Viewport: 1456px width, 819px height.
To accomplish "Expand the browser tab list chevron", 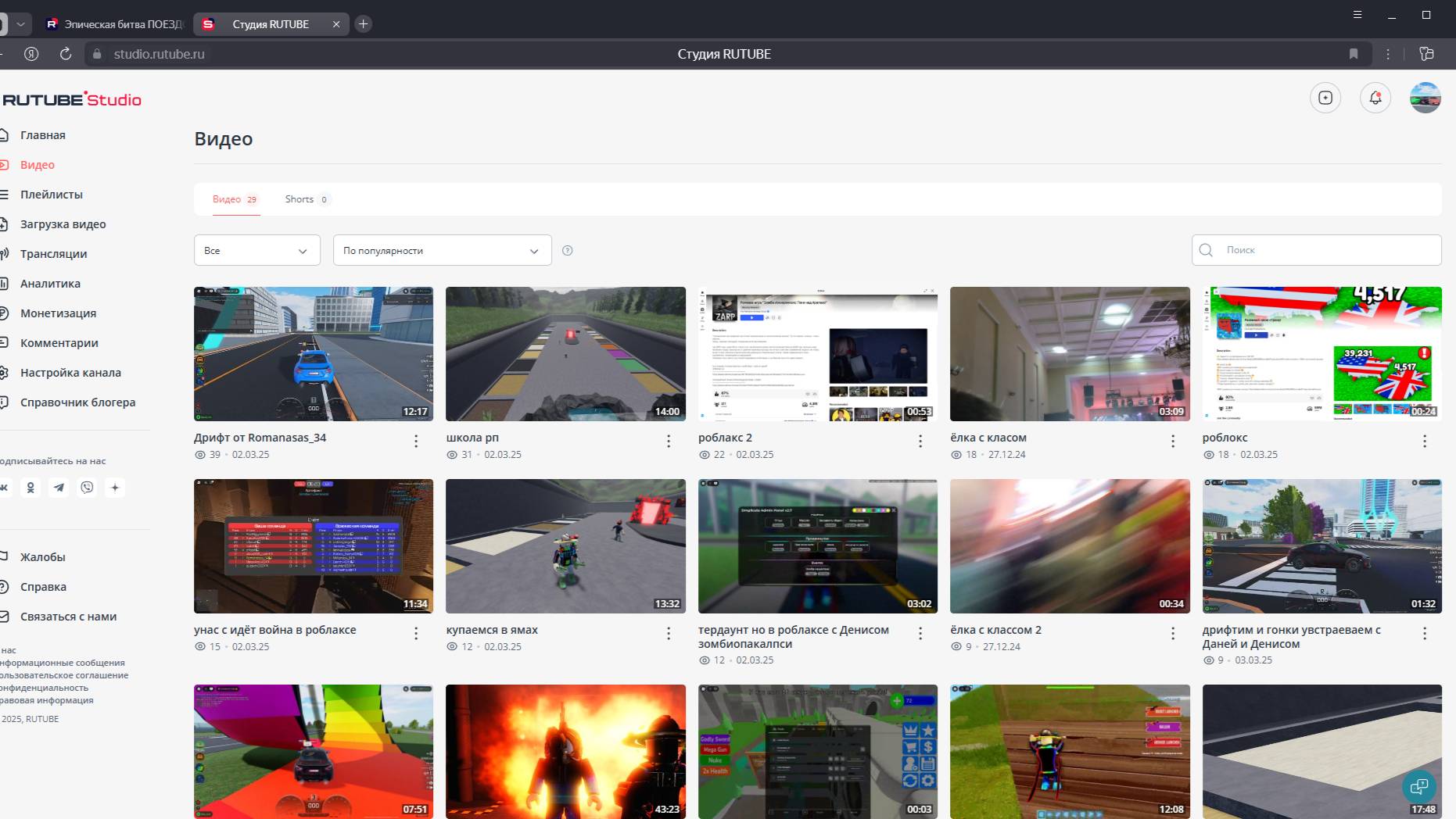I will click(x=21, y=24).
